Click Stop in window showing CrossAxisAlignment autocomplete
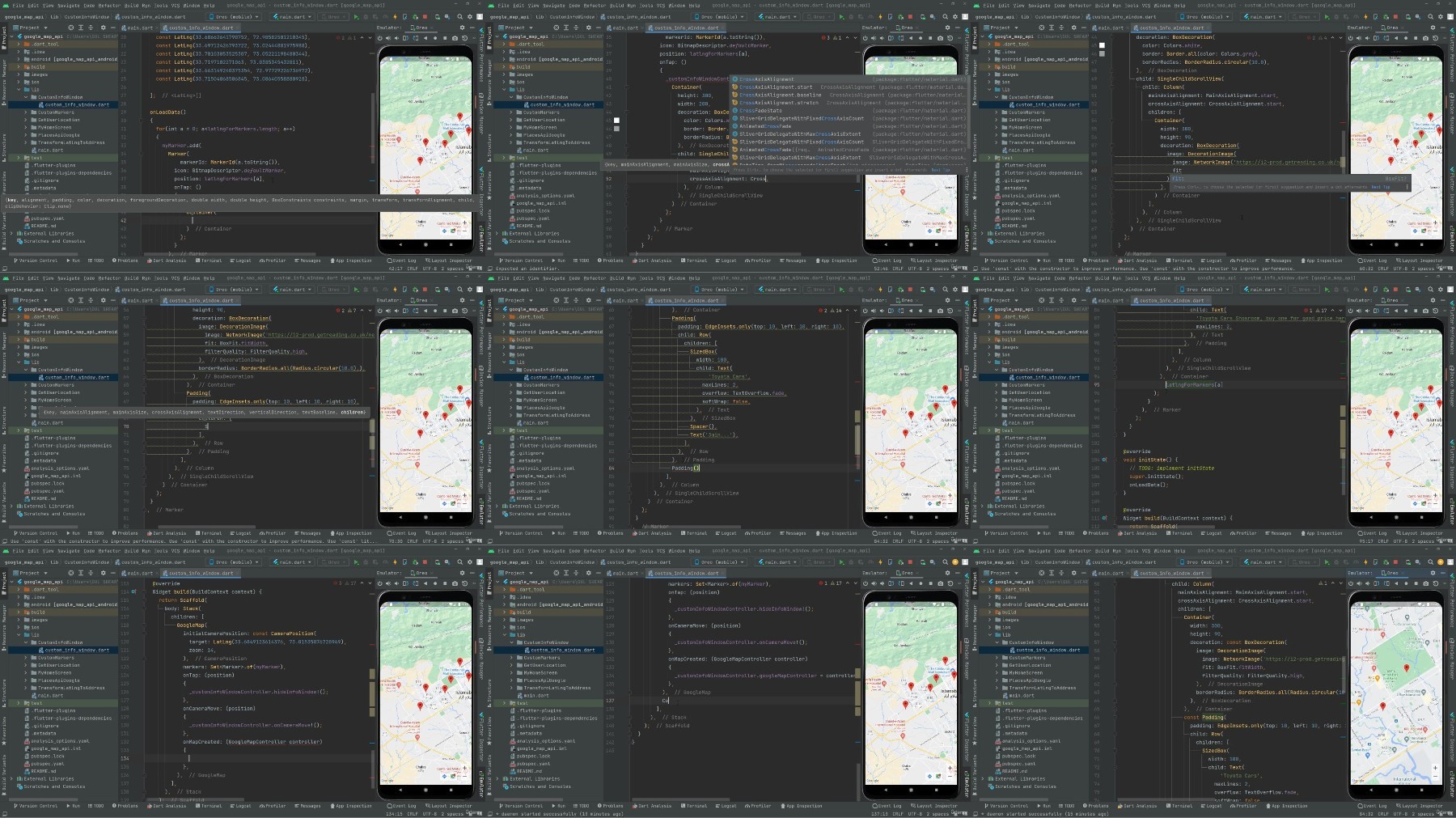 pos(910,17)
